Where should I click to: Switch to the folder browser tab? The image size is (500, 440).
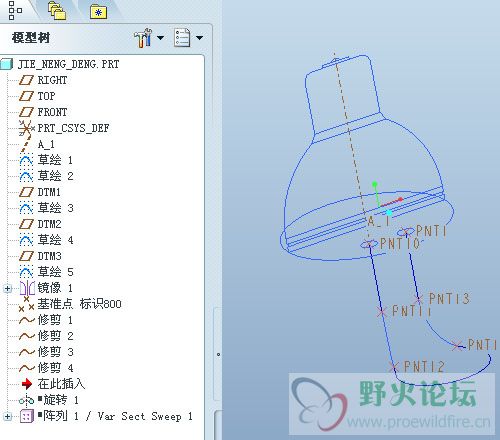pos(57,11)
